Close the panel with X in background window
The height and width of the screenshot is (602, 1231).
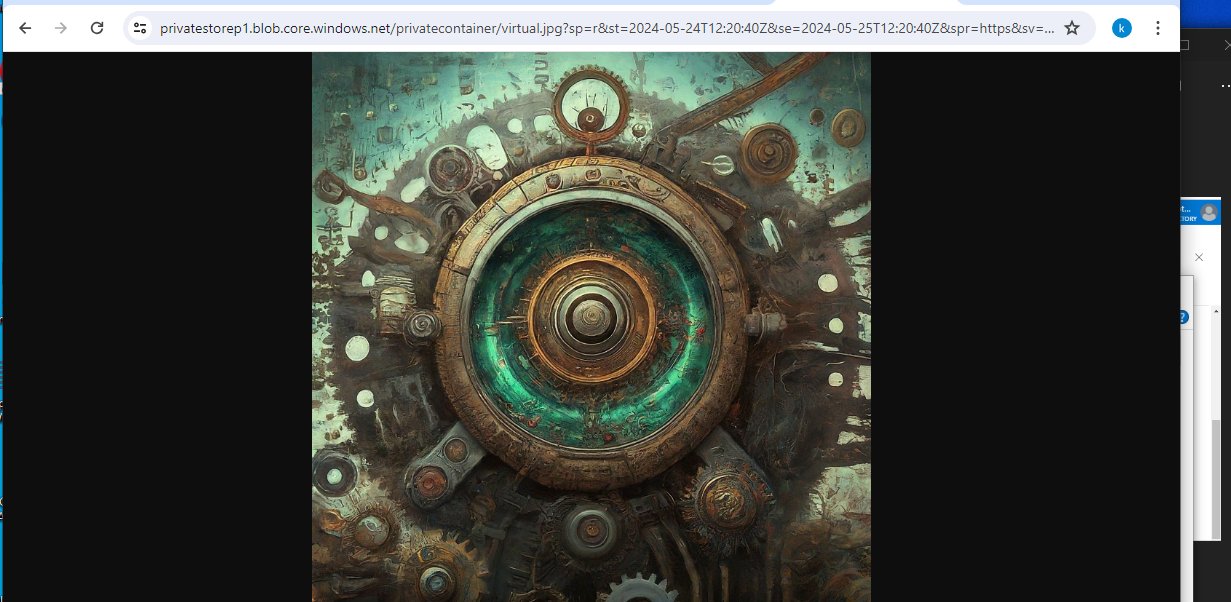[1199, 258]
